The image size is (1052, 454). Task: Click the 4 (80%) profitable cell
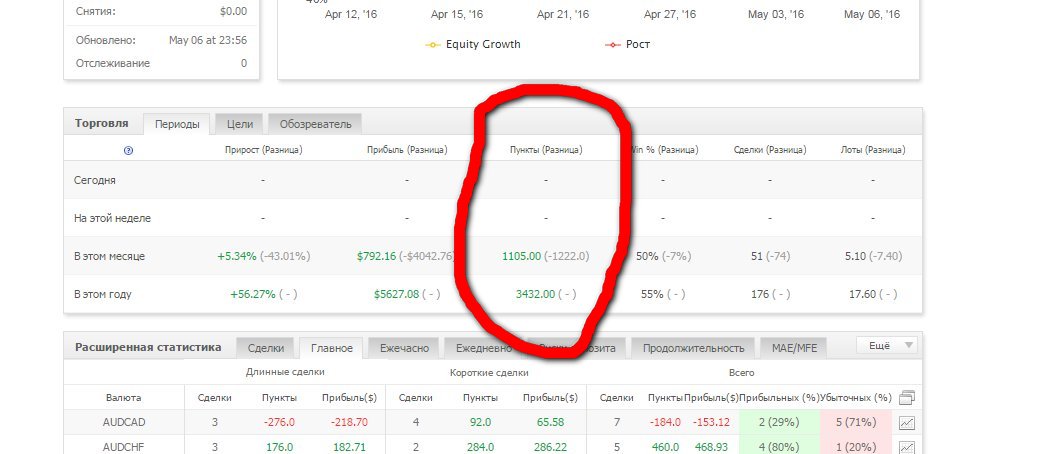tap(780, 447)
